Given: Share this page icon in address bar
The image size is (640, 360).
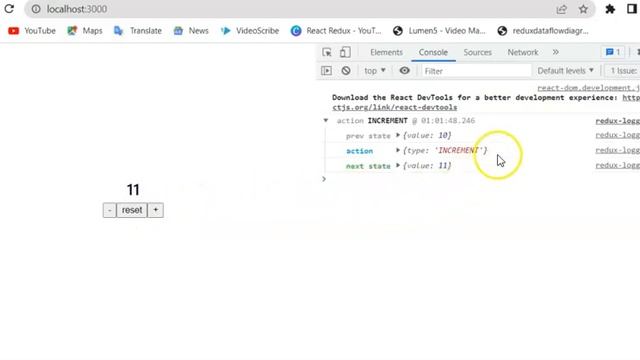Looking at the screenshot, I should [x=562, y=9].
